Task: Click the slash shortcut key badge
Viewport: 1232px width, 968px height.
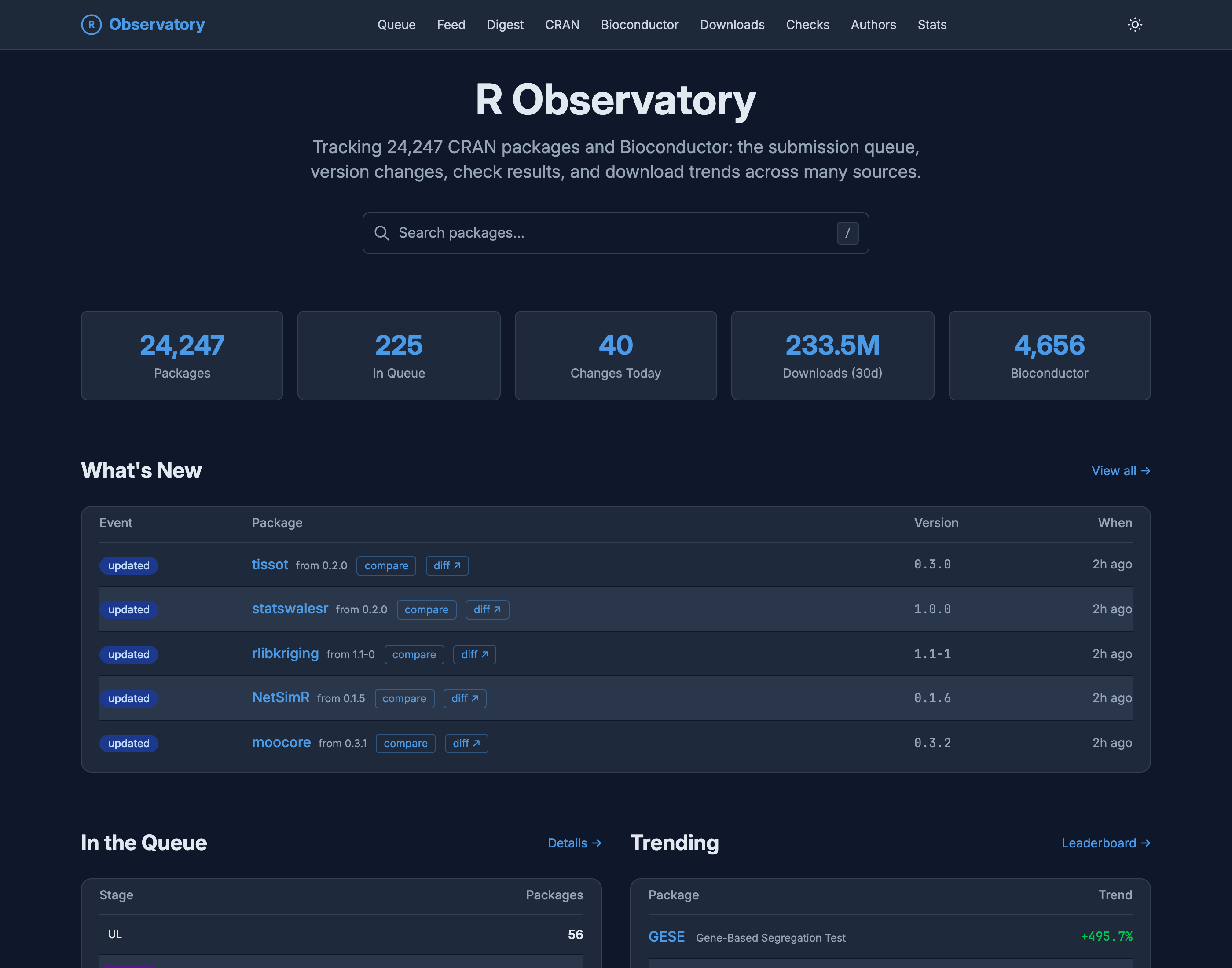Action: pos(847,233)
